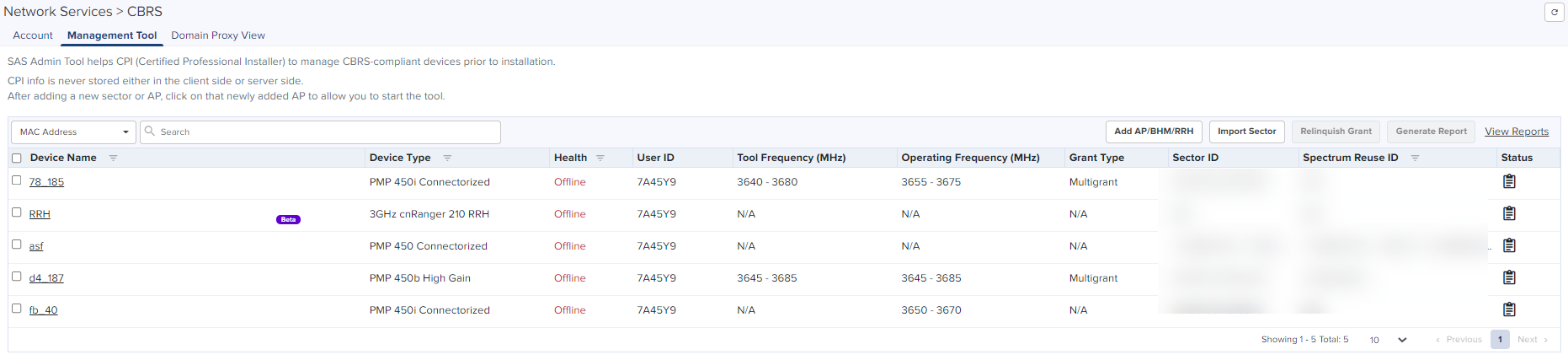Click status clipboard icon for fb_40
This screenshot has width=1568, height=360.
tap(1509, 309)
